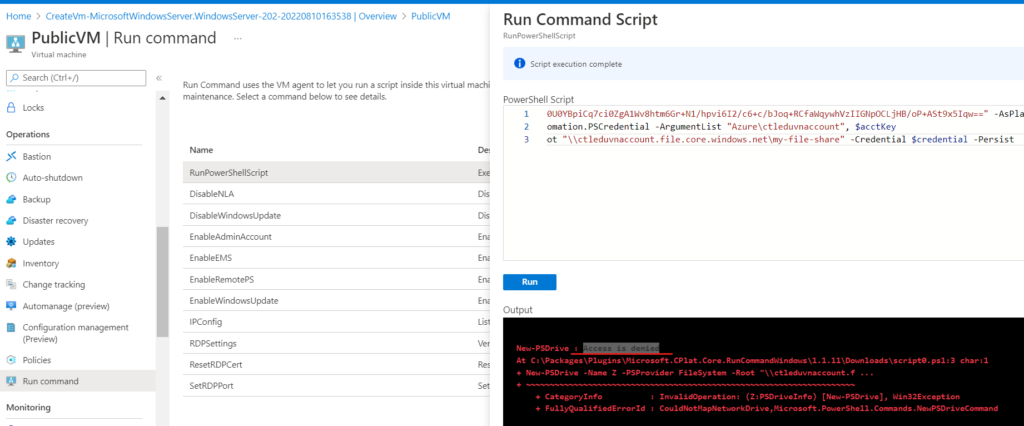This screenshot has height=426, width=1024.
Task: Select EnableEMS command row
Action: 336,258
